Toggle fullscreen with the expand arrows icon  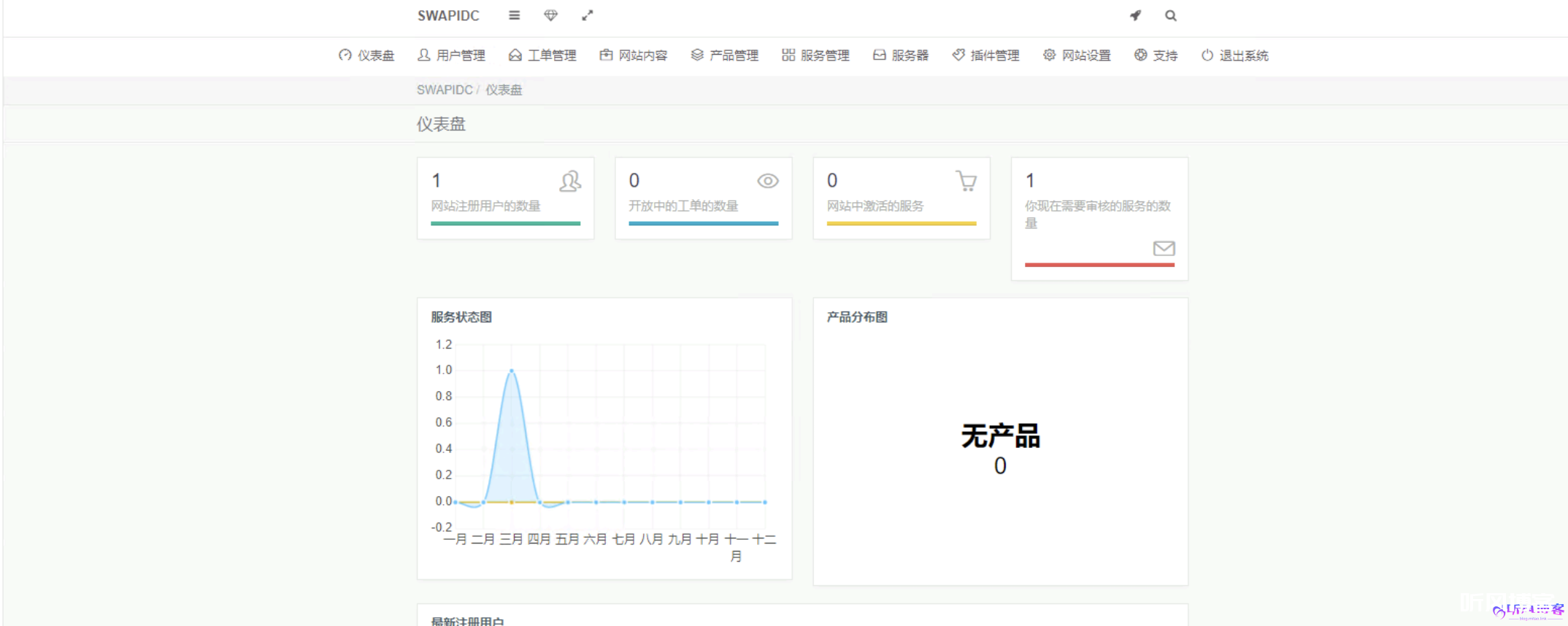(588, 15)
